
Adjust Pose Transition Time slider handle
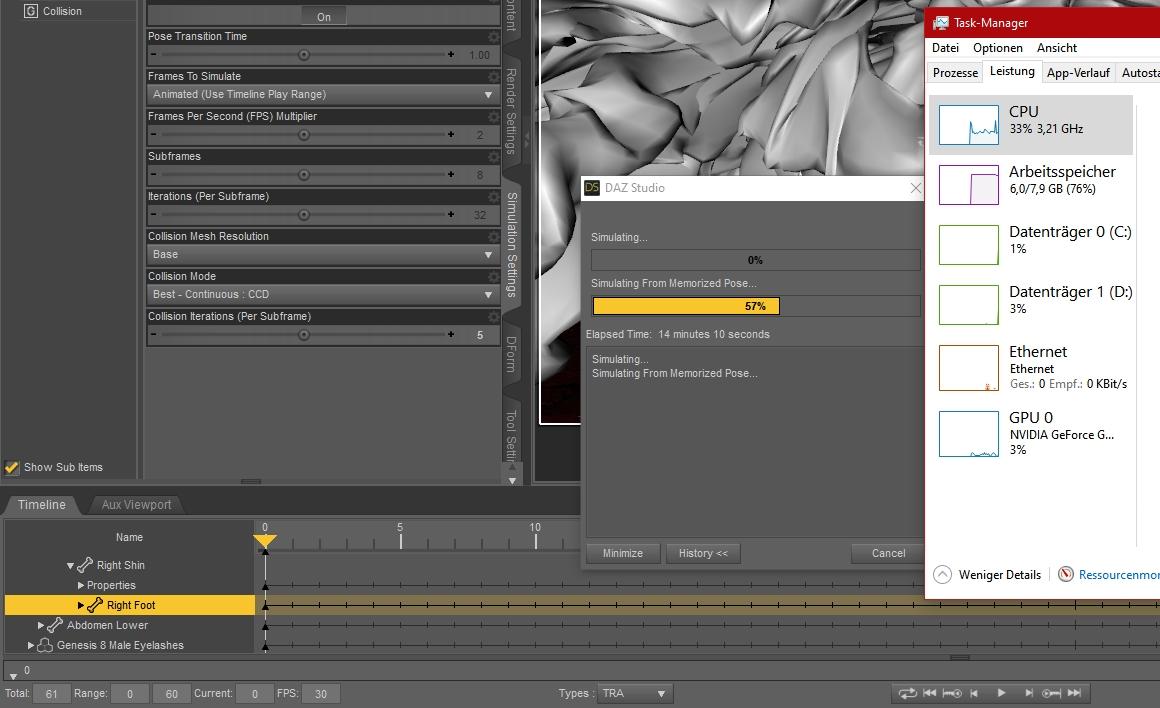coord(304,55)
